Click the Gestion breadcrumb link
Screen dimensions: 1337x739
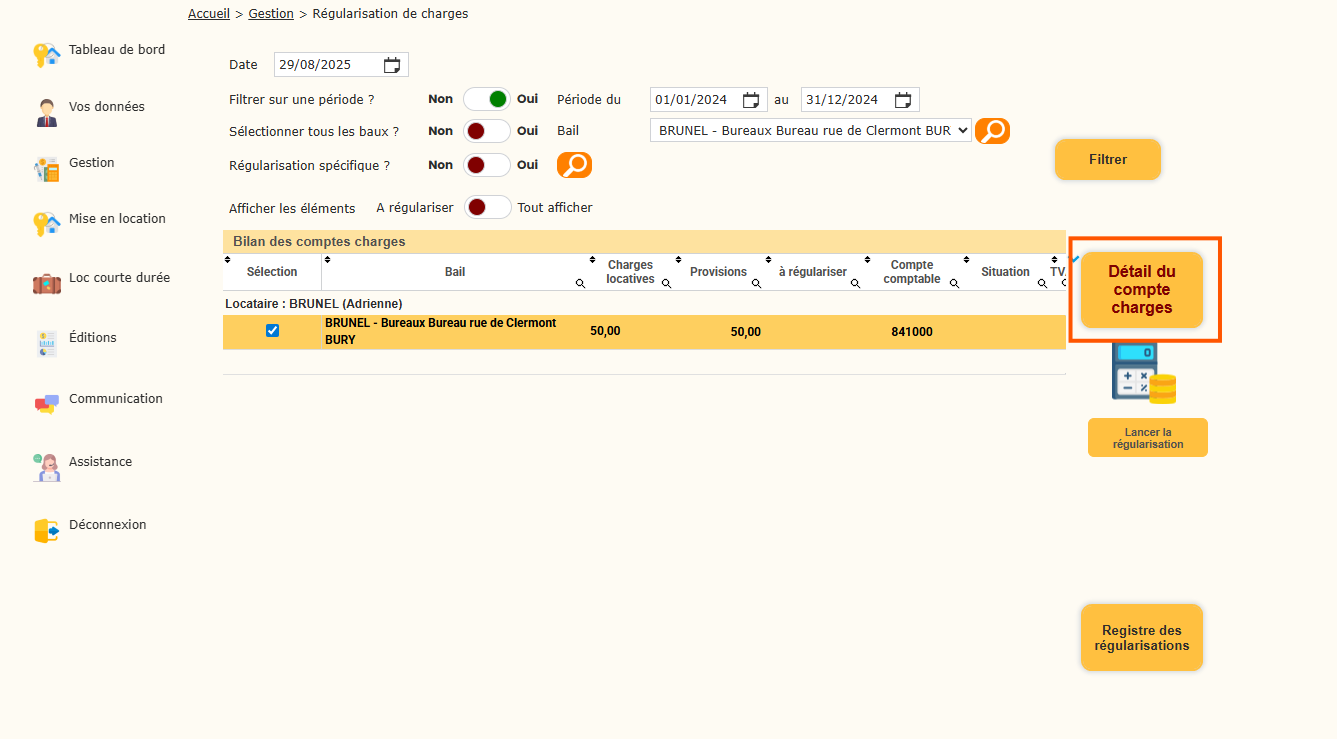point(271,14)
